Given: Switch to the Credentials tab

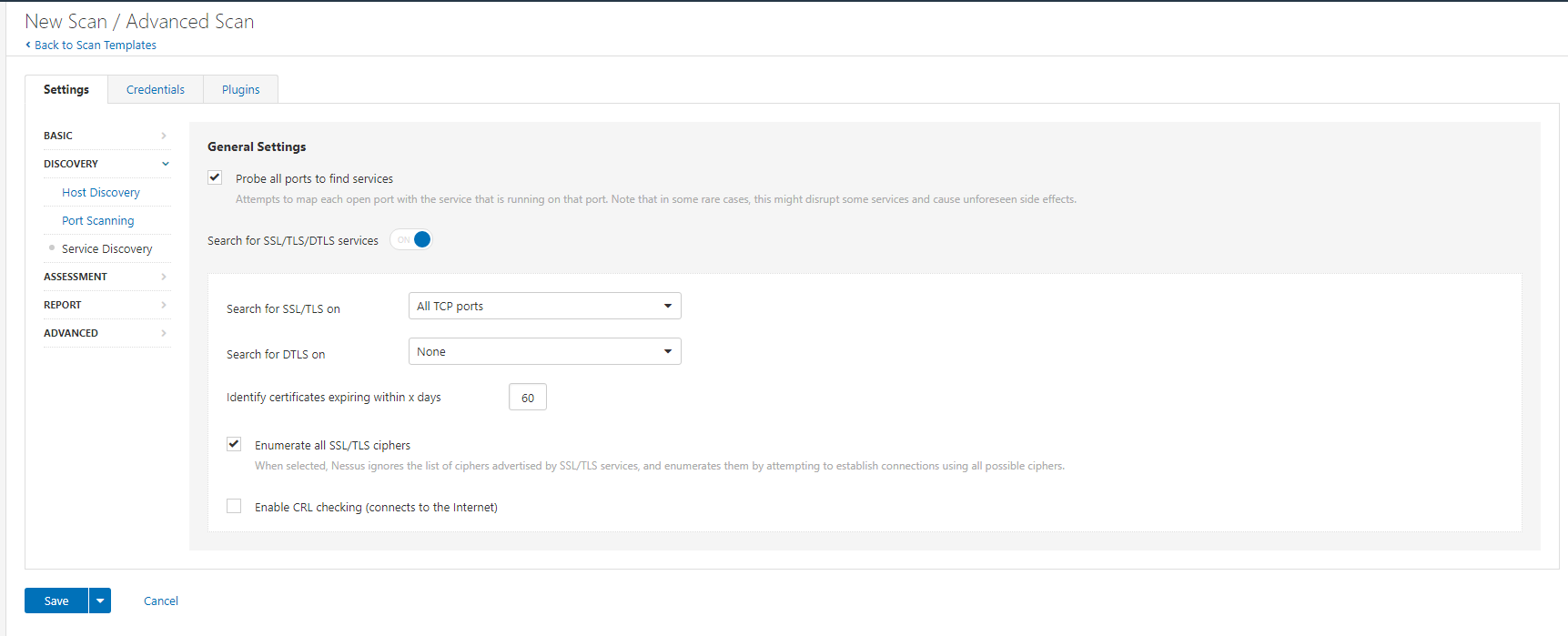Looking at the screenshot, I should (156, 89).
